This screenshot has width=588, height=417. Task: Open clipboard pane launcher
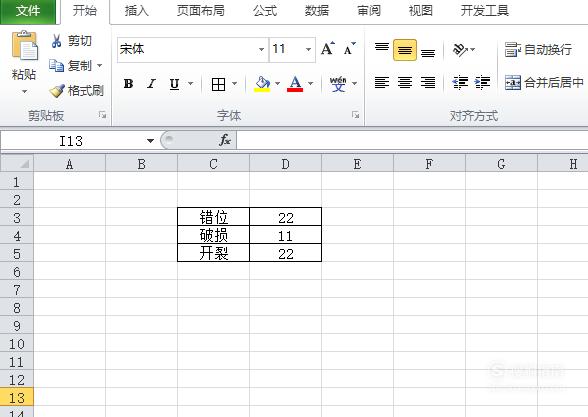pos(102,115)
